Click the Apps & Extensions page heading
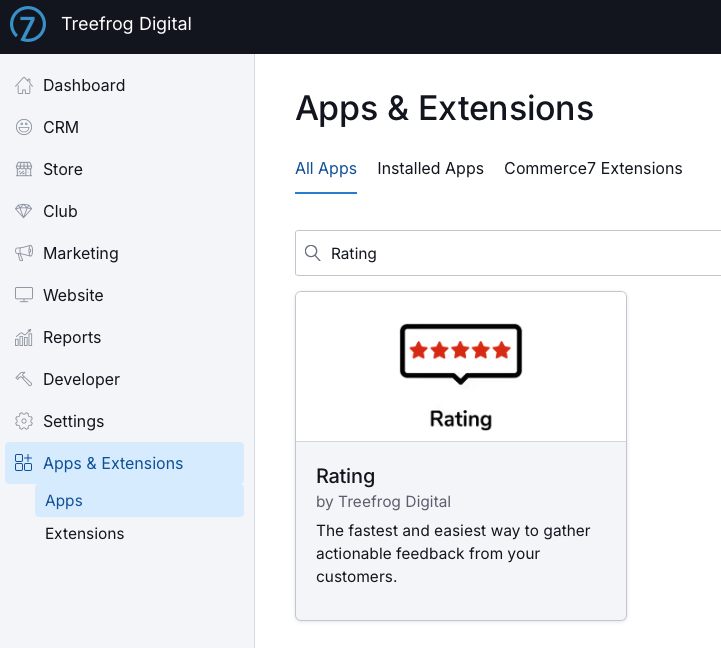This screenshot has width=721, height=648. pyautogui.click(x=444, y=109)
